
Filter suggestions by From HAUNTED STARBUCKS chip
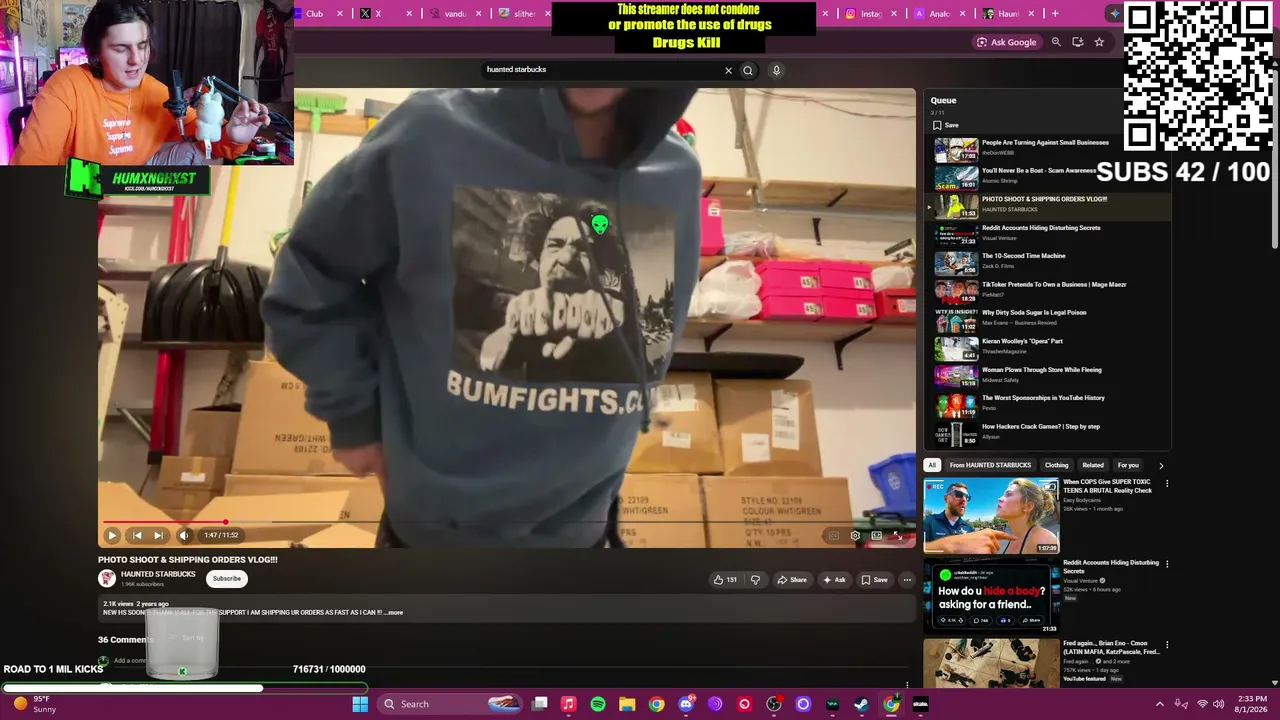(990, 465)
